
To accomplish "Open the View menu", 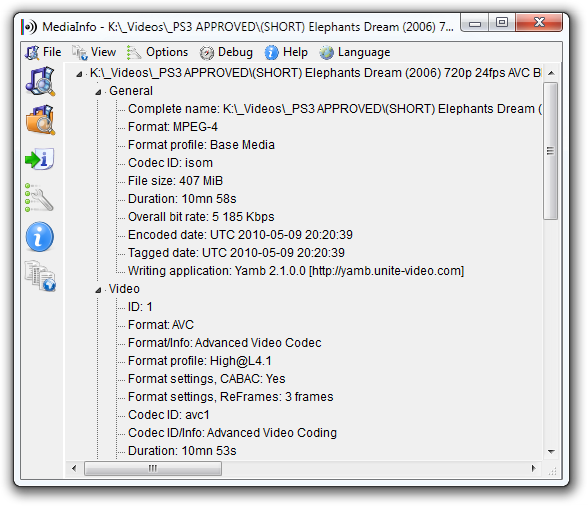I will 94,52.
